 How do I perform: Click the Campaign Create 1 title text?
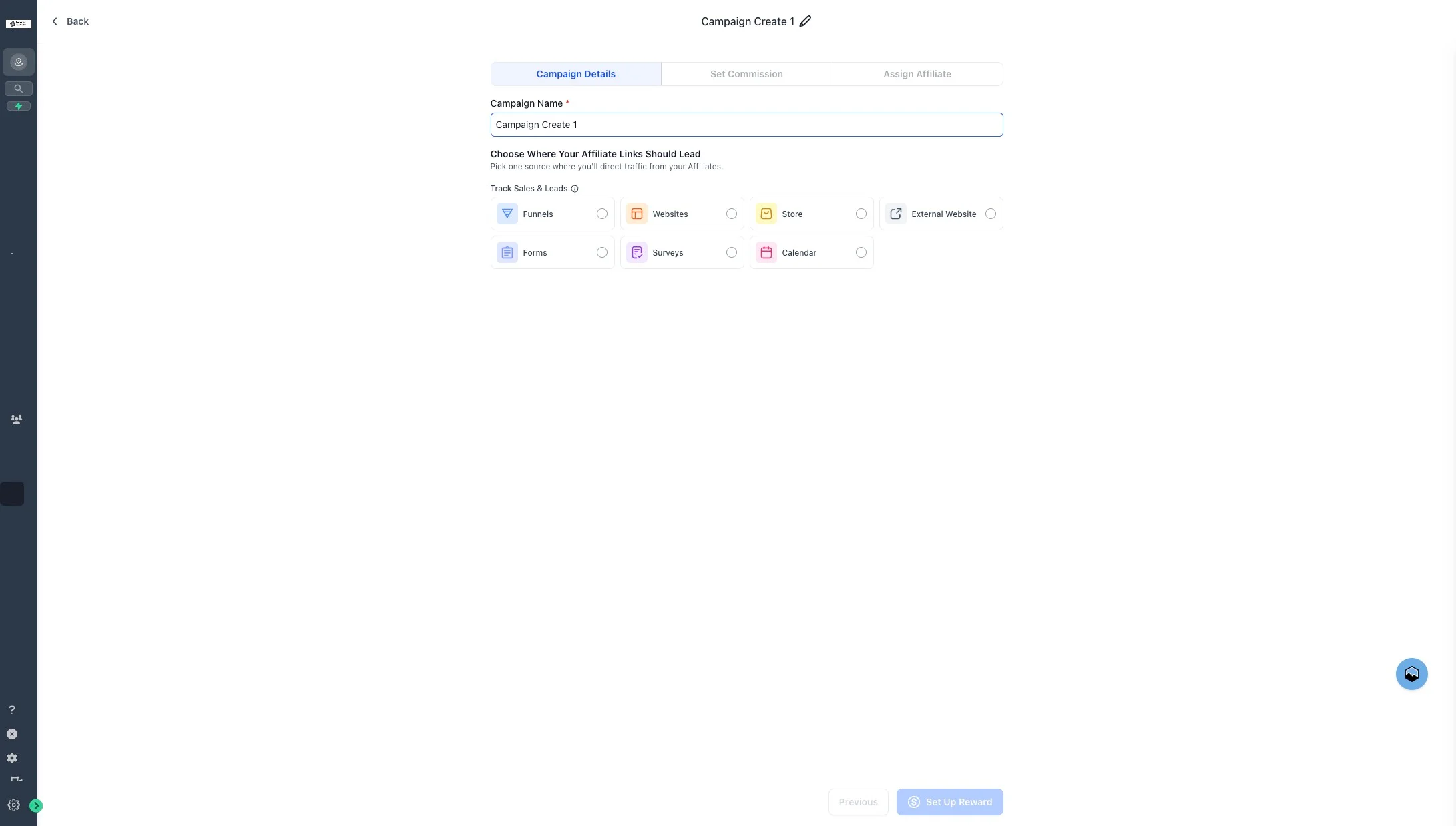[x=747, y=21]
